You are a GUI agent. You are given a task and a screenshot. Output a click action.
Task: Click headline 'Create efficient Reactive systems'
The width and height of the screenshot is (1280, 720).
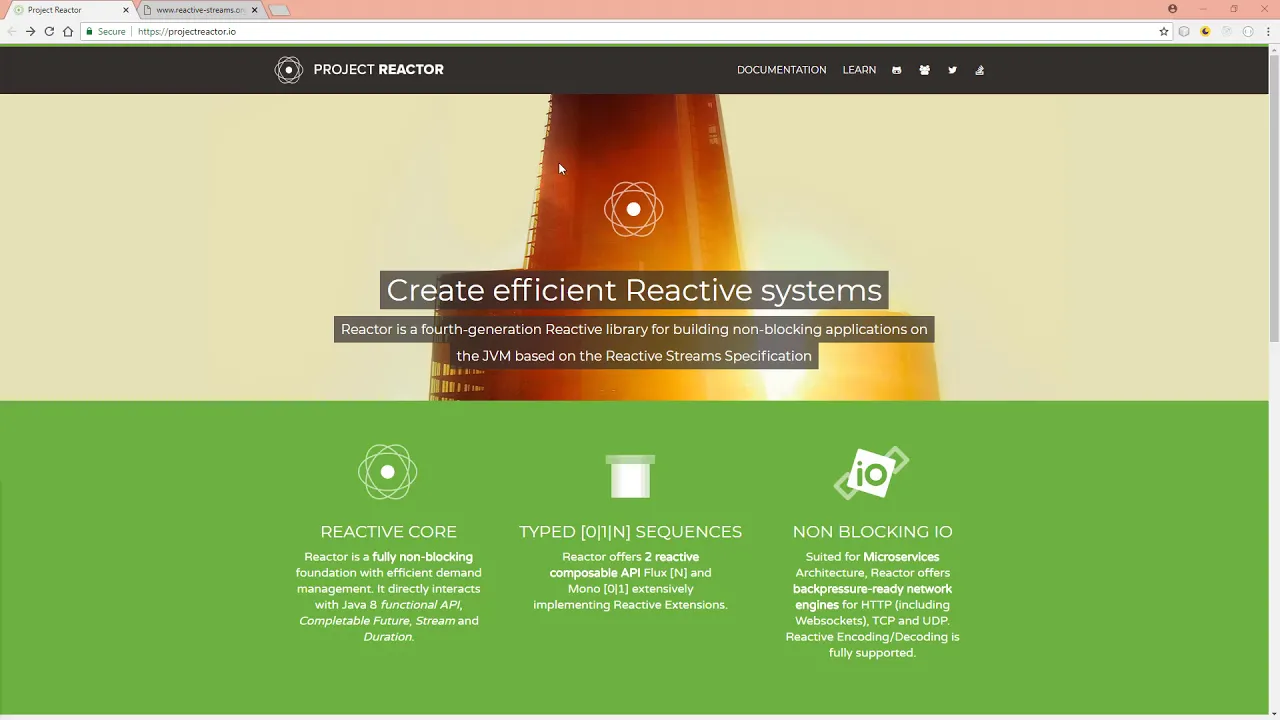(x=634, y=290)
